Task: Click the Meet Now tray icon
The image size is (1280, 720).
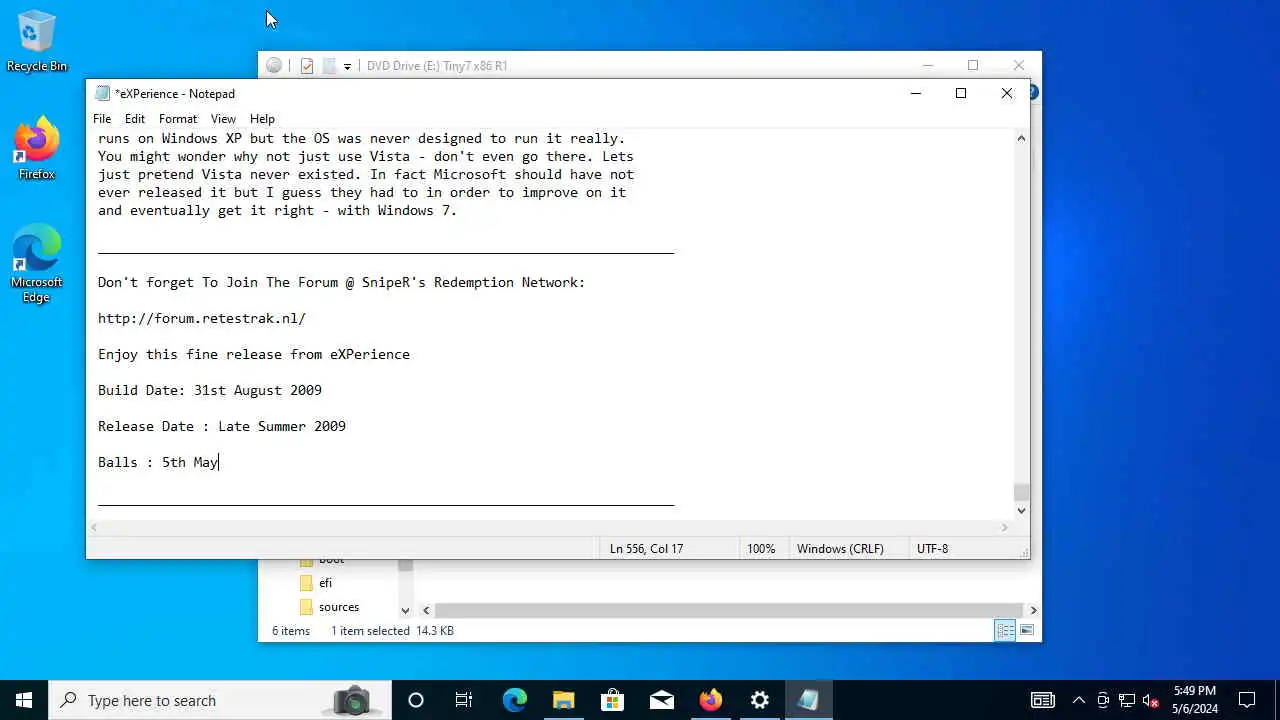Action: [x=1103, y=700]
